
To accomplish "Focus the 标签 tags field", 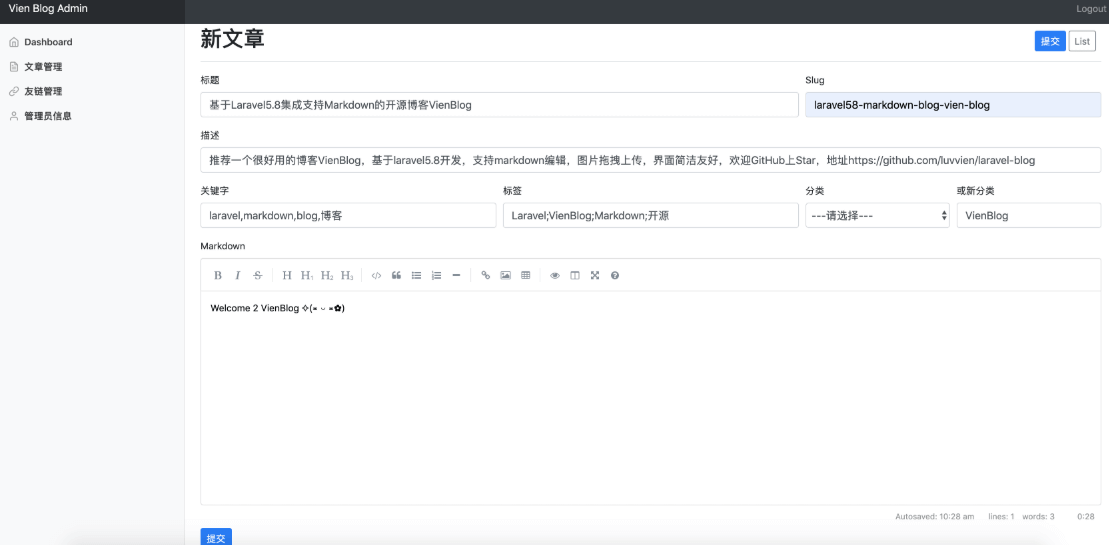I will tap(651, 216).
